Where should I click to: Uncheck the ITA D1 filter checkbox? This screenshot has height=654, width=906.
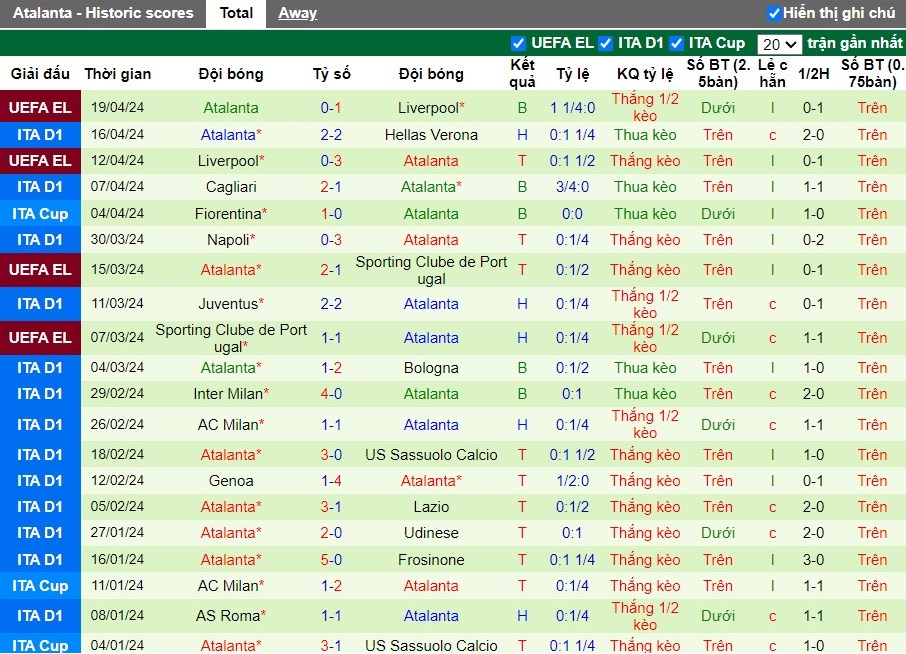(x=606, y=43)
